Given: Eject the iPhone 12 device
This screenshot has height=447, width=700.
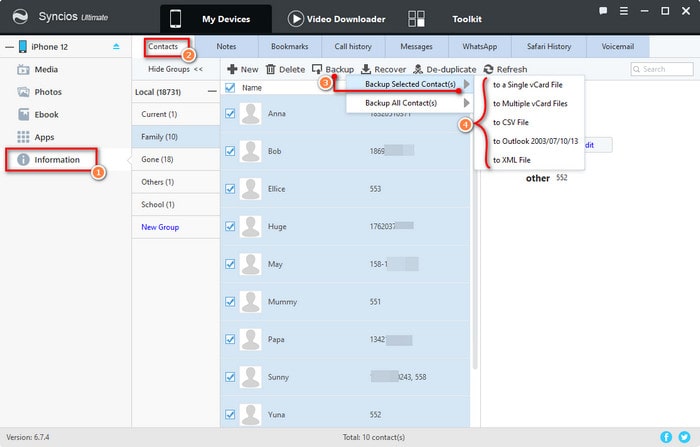Looking at the screenshot, I should point(116,46).
